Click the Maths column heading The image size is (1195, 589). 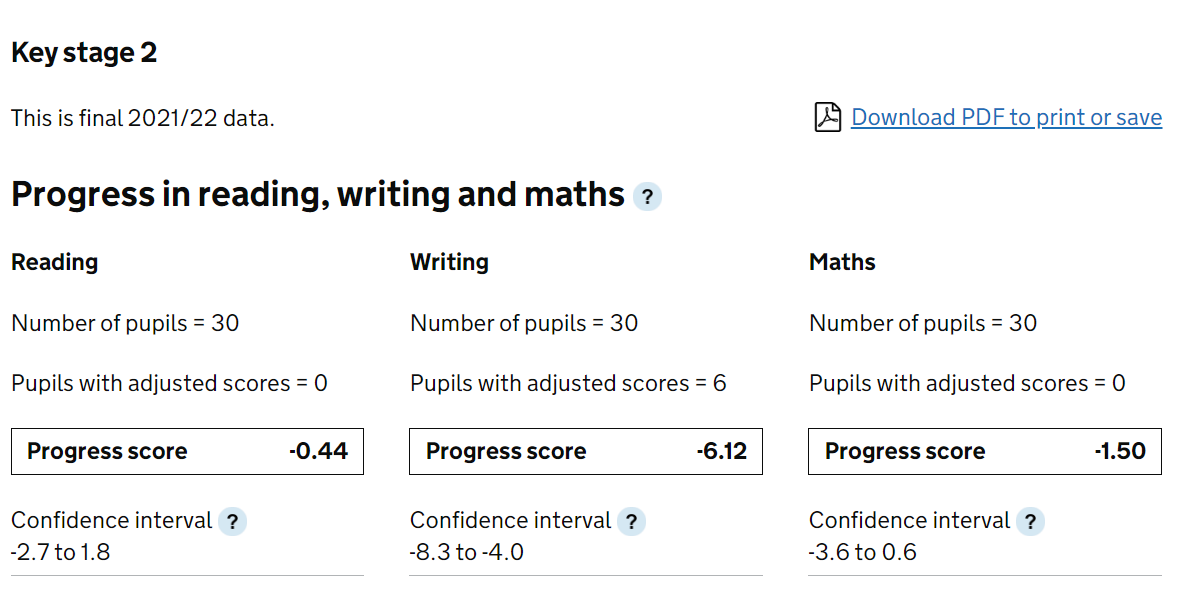click(x=842, y=262)
